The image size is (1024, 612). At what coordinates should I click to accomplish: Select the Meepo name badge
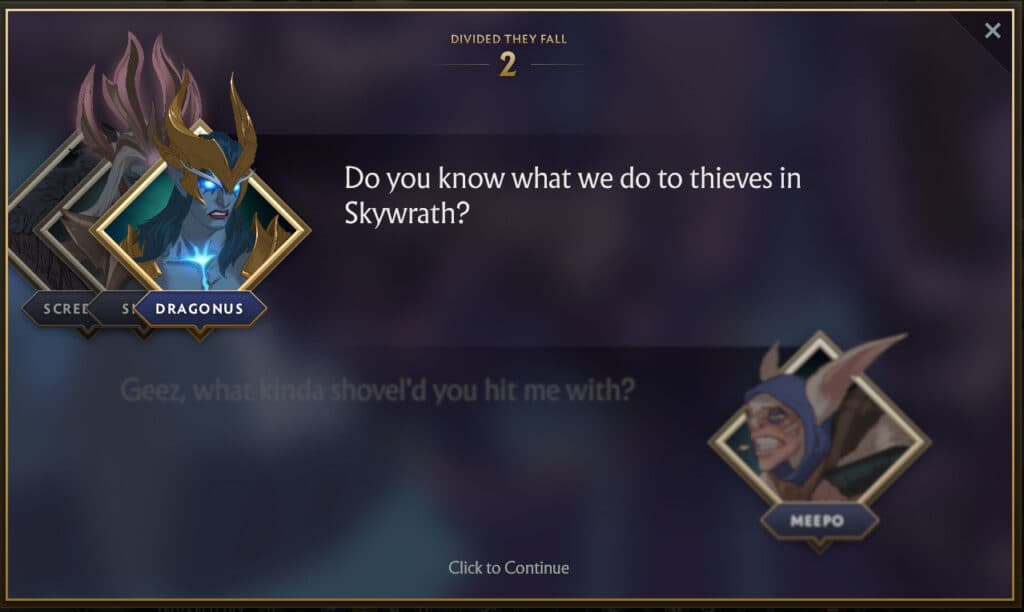[818, 521]
